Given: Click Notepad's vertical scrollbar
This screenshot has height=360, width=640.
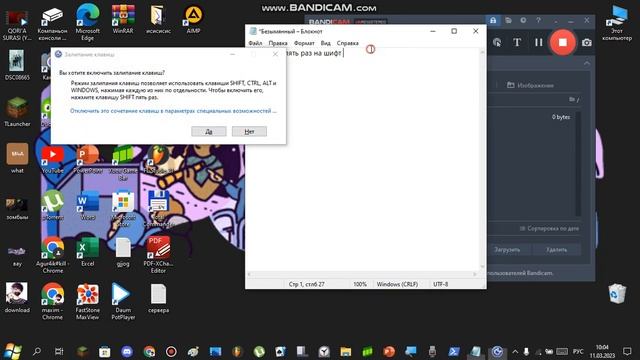Looking at the screenshot, I should click(483, 159).
